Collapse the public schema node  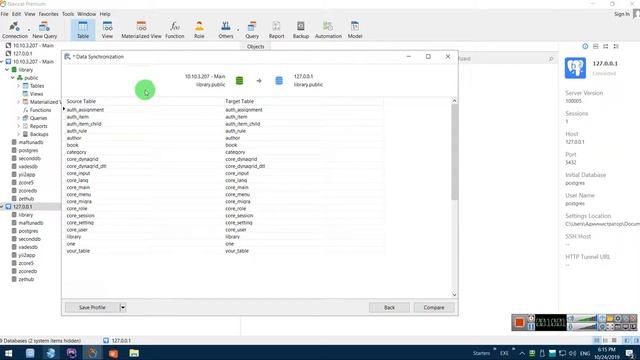coord(13,78)
